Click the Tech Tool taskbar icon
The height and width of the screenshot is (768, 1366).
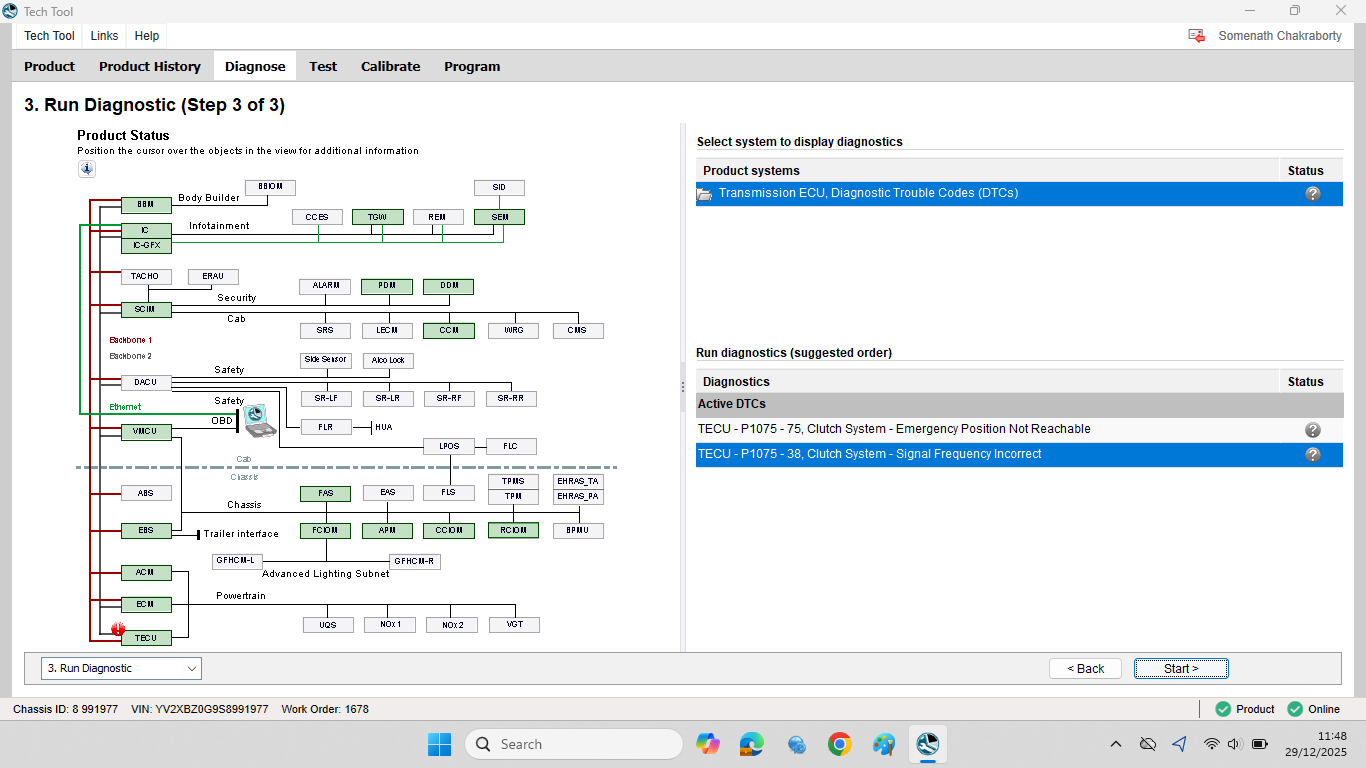pos(928,744)
